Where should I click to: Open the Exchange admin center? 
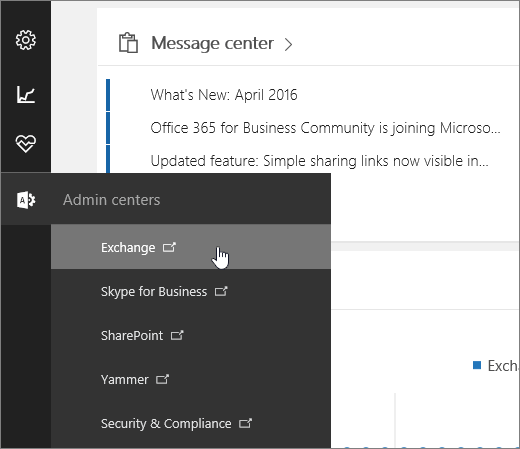tap(191, 247)
